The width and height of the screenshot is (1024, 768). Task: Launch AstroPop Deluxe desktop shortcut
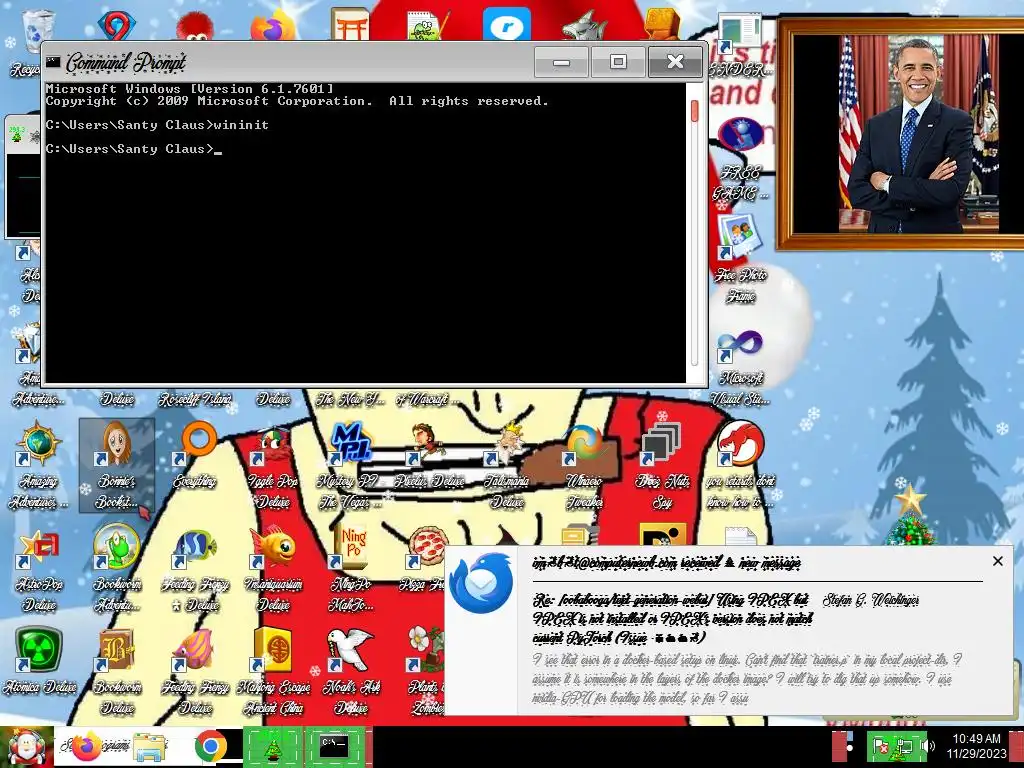[x=39, y=569]
